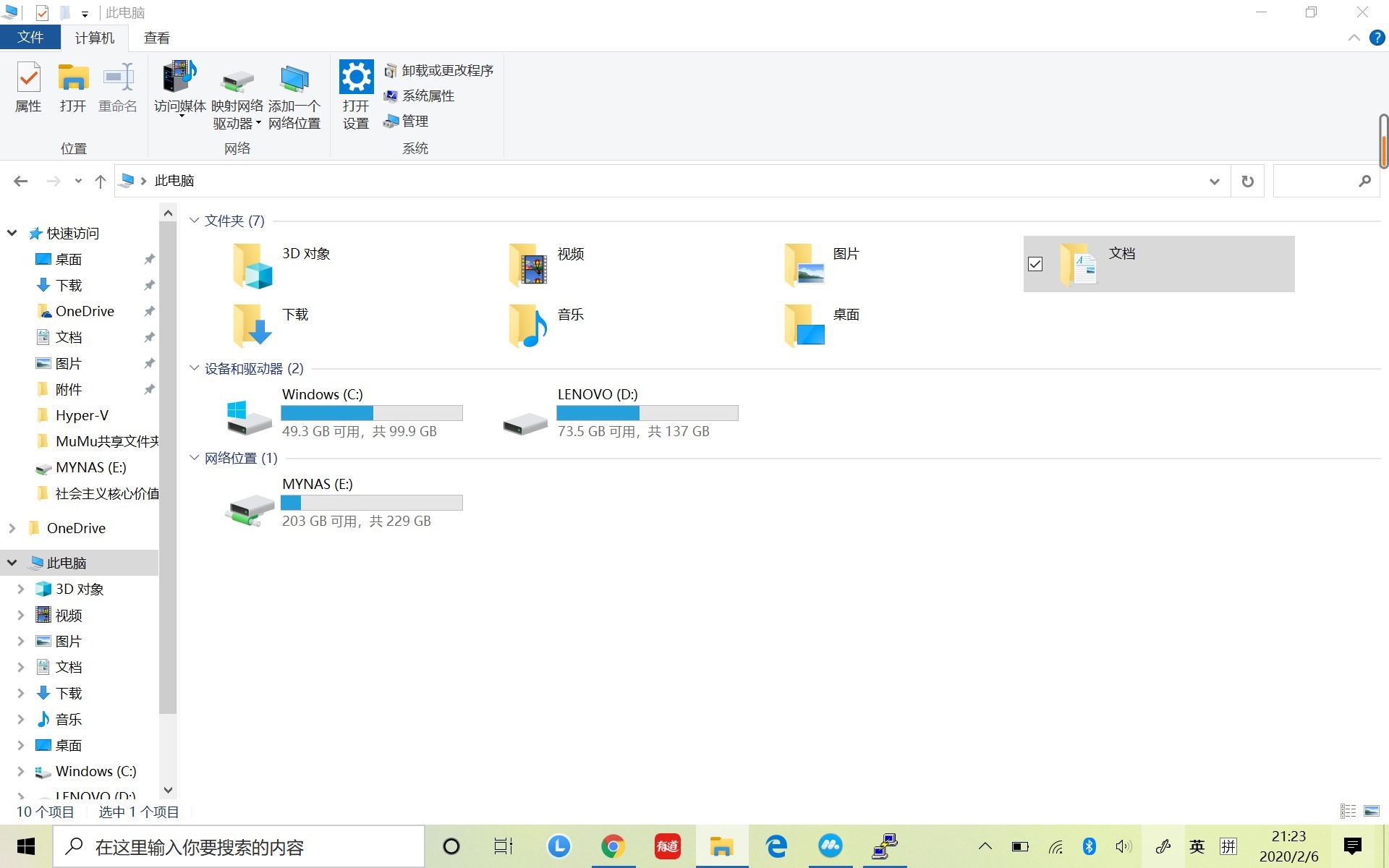Select the MYNAS (E:) network drive icon
This screenshot has width=1389, height=868.
[248, 509]
